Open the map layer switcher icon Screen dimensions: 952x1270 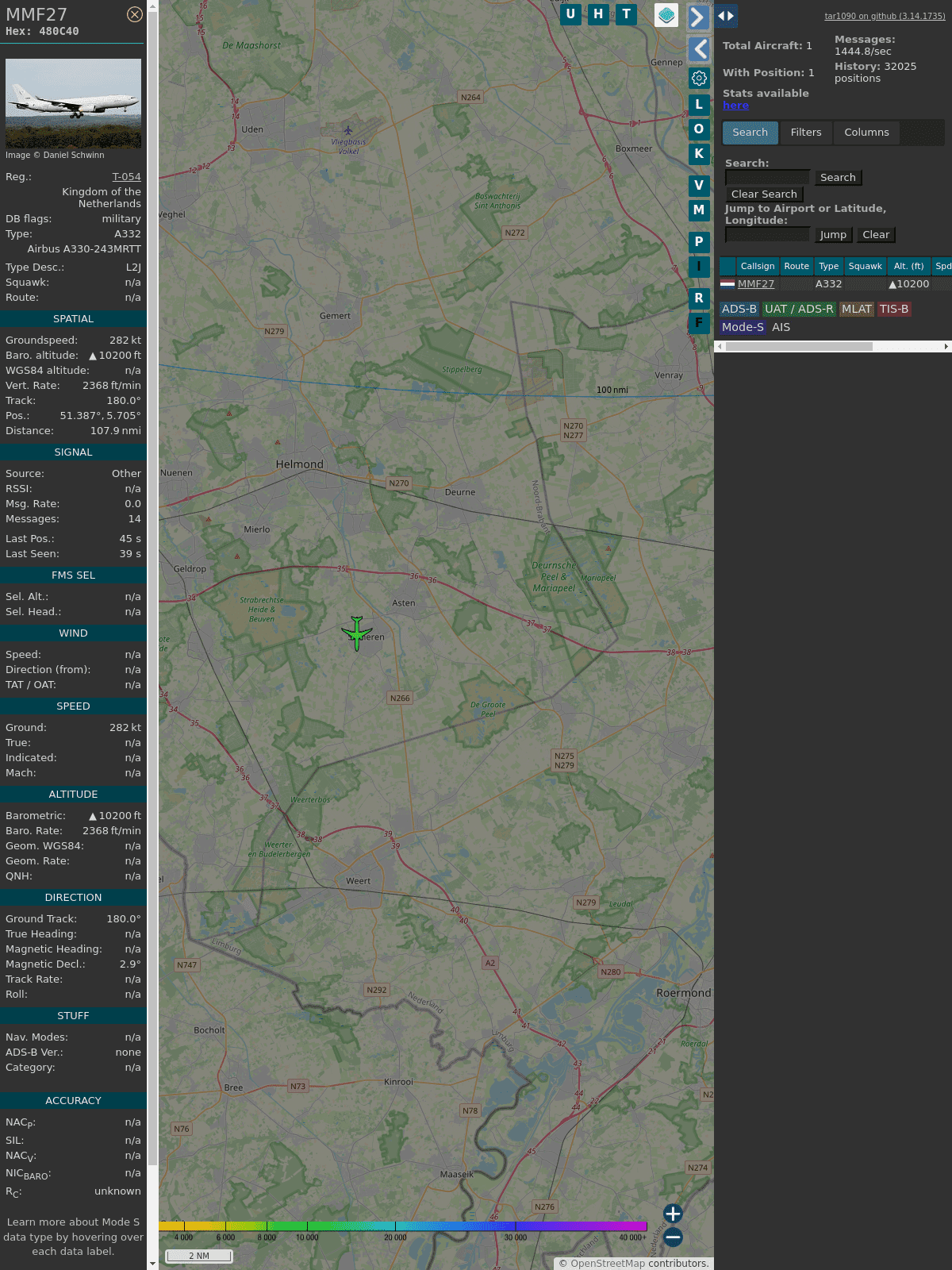[x=666, y=14]
